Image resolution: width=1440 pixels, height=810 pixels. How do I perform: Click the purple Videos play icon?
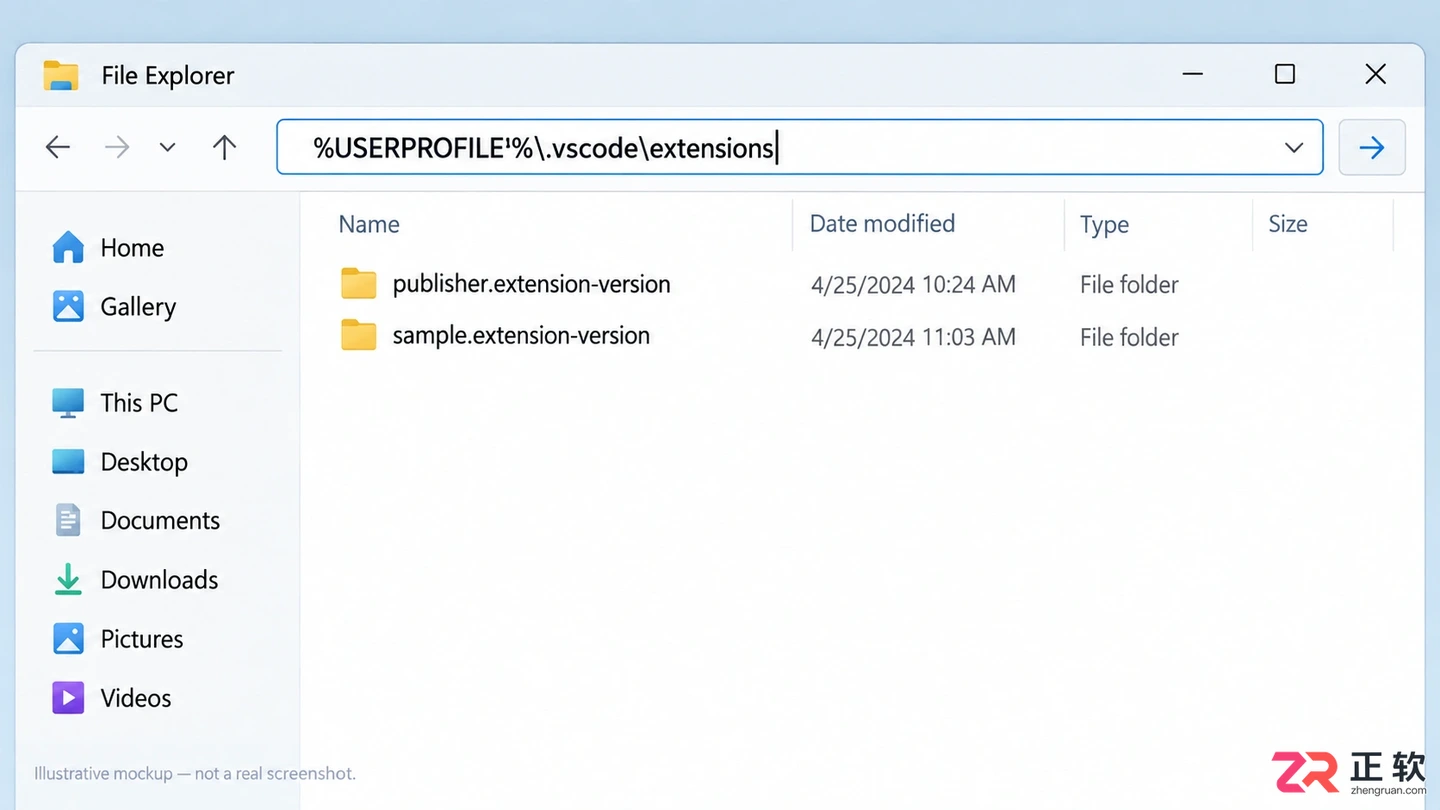click(x=68, y=697)
